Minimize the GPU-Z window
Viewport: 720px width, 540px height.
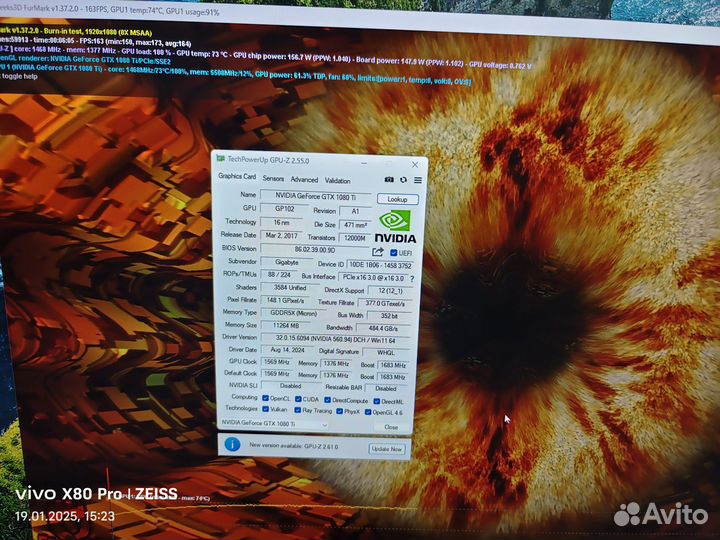click(364, 163)
